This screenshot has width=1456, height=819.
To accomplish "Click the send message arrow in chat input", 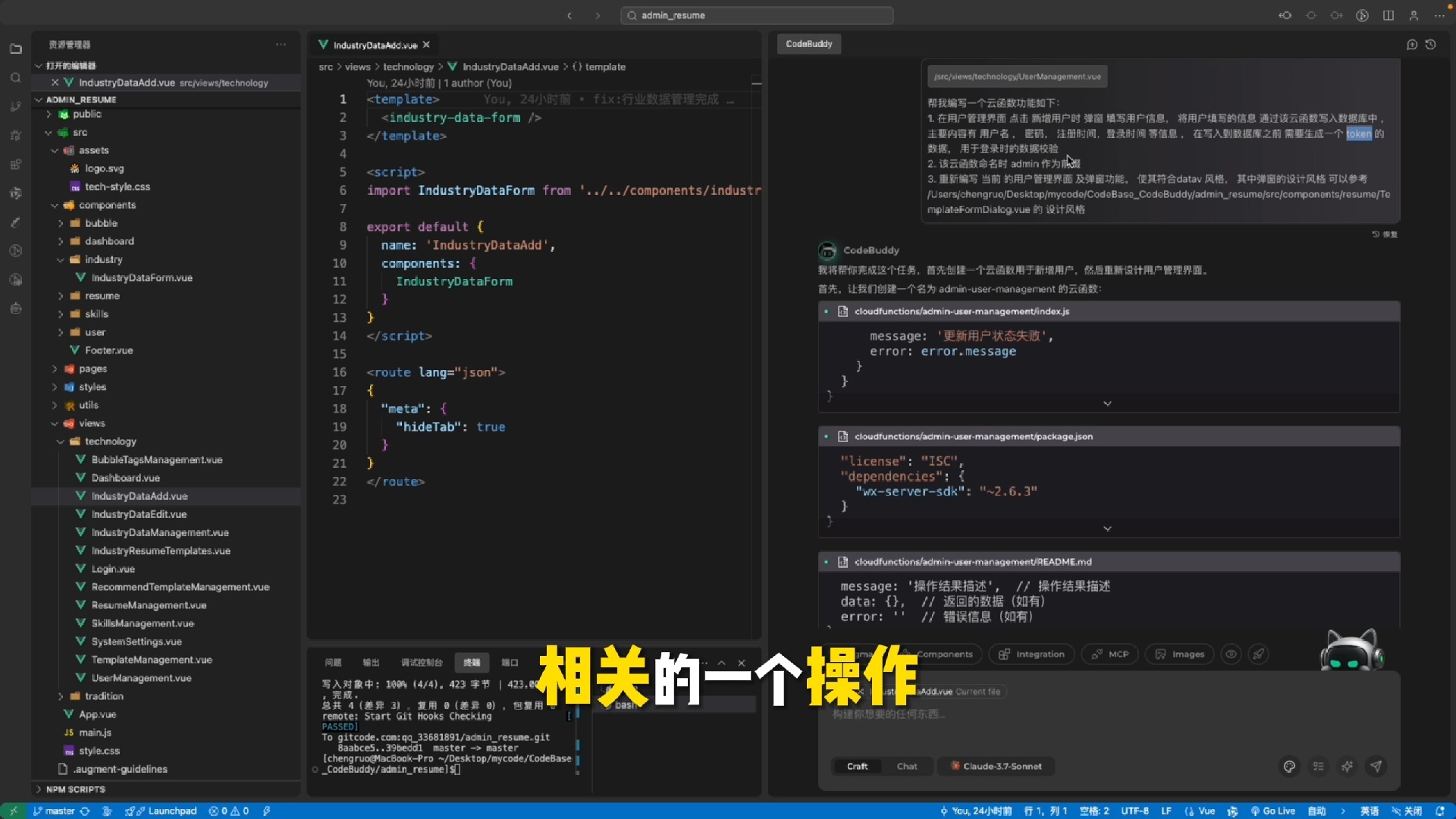I will click(x=1376, y=767).
